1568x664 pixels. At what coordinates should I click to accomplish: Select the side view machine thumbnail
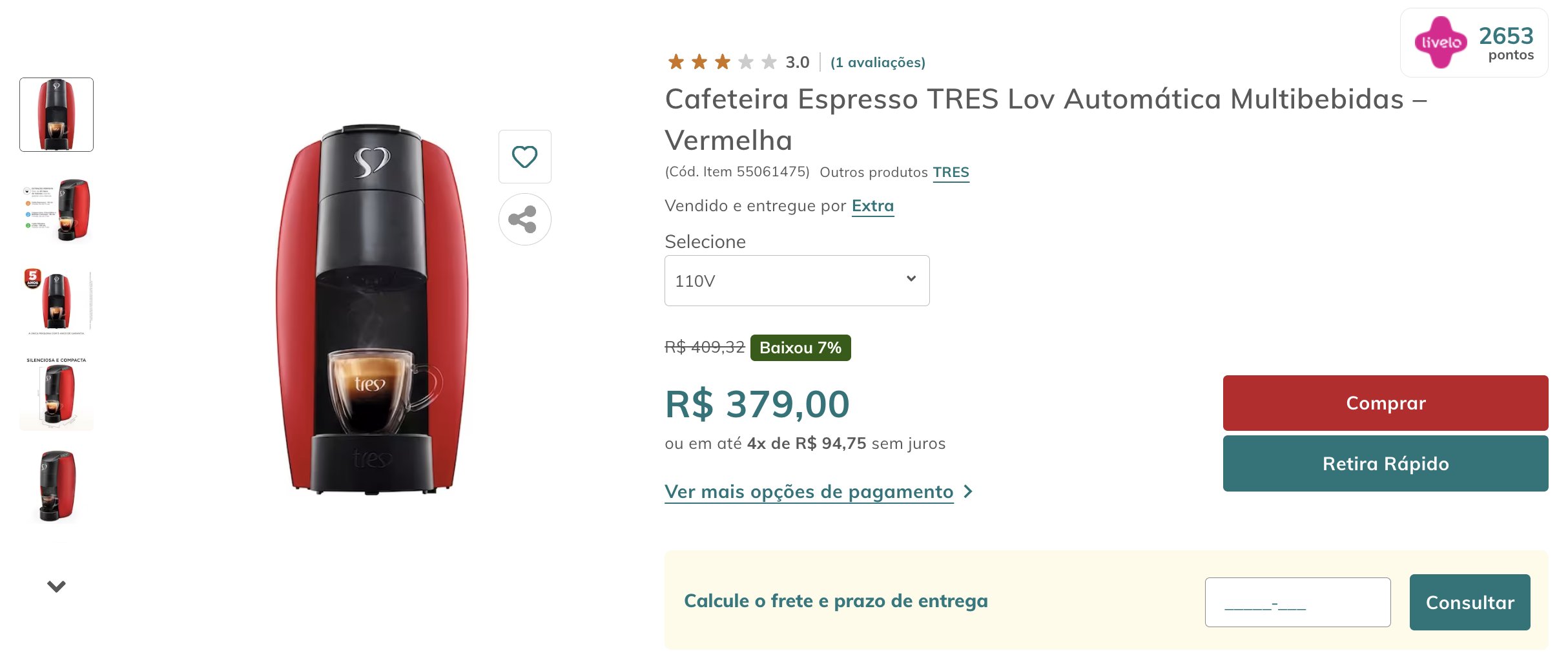56,486
